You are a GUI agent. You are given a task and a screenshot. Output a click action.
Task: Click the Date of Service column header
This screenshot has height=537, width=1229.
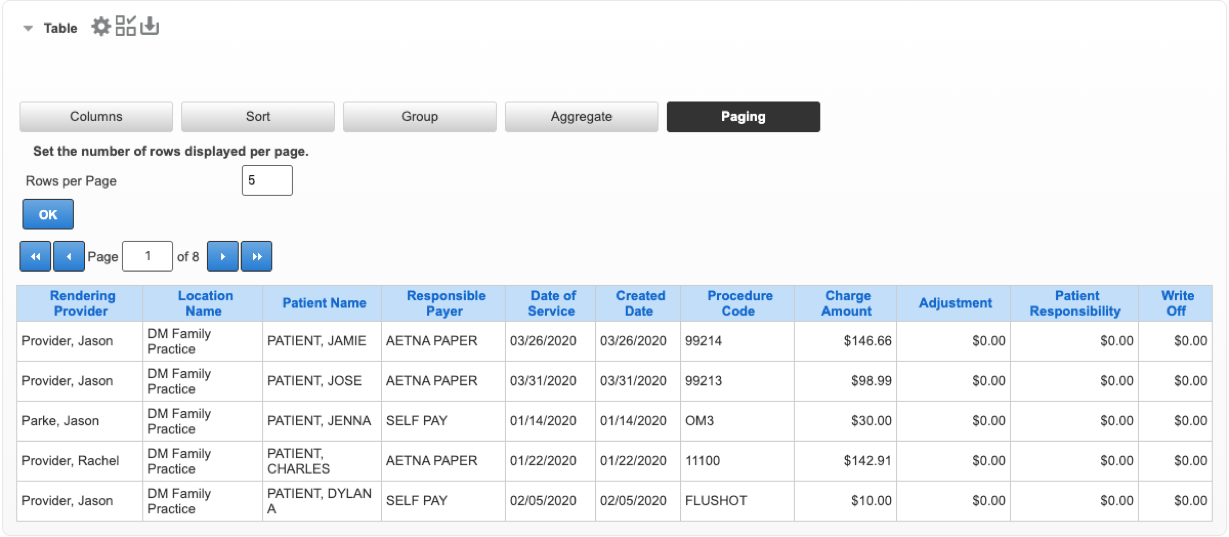(x=553, y=303)
